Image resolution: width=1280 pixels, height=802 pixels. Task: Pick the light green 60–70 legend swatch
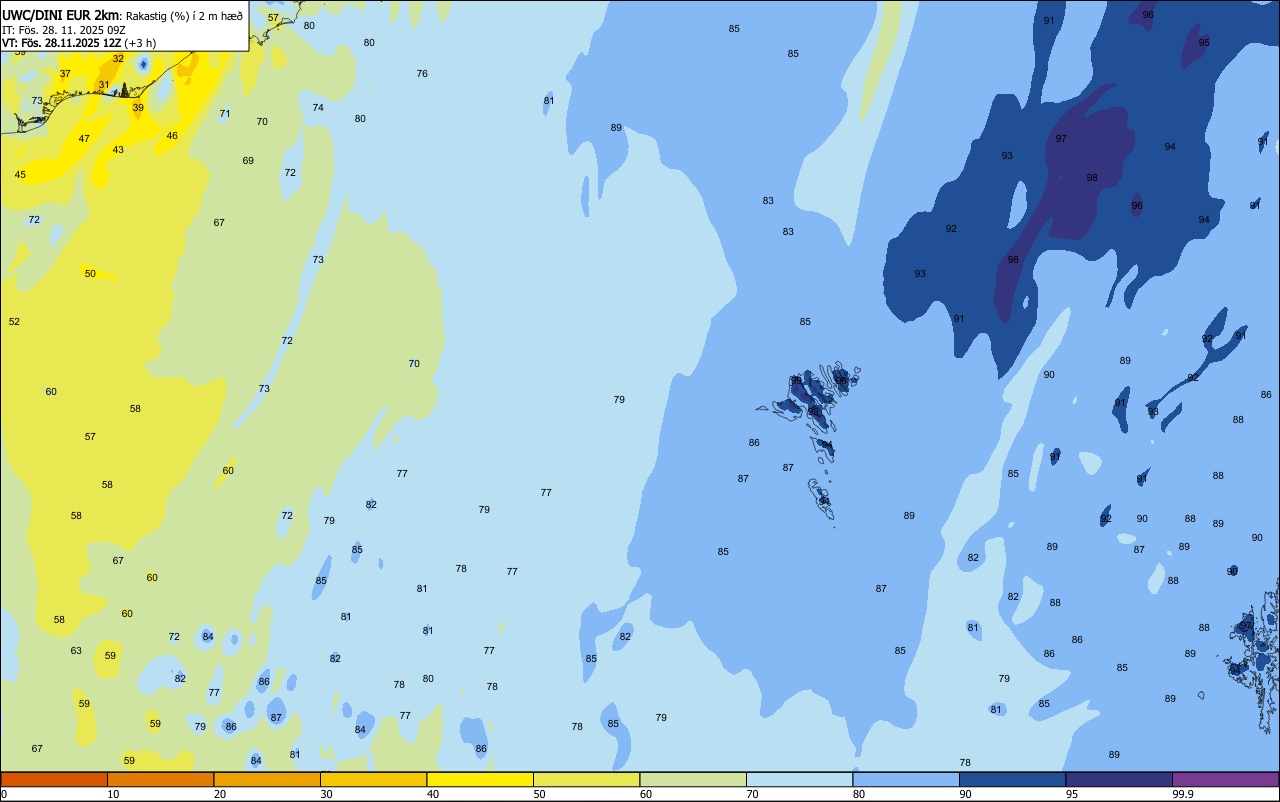[x=693, y=779]
